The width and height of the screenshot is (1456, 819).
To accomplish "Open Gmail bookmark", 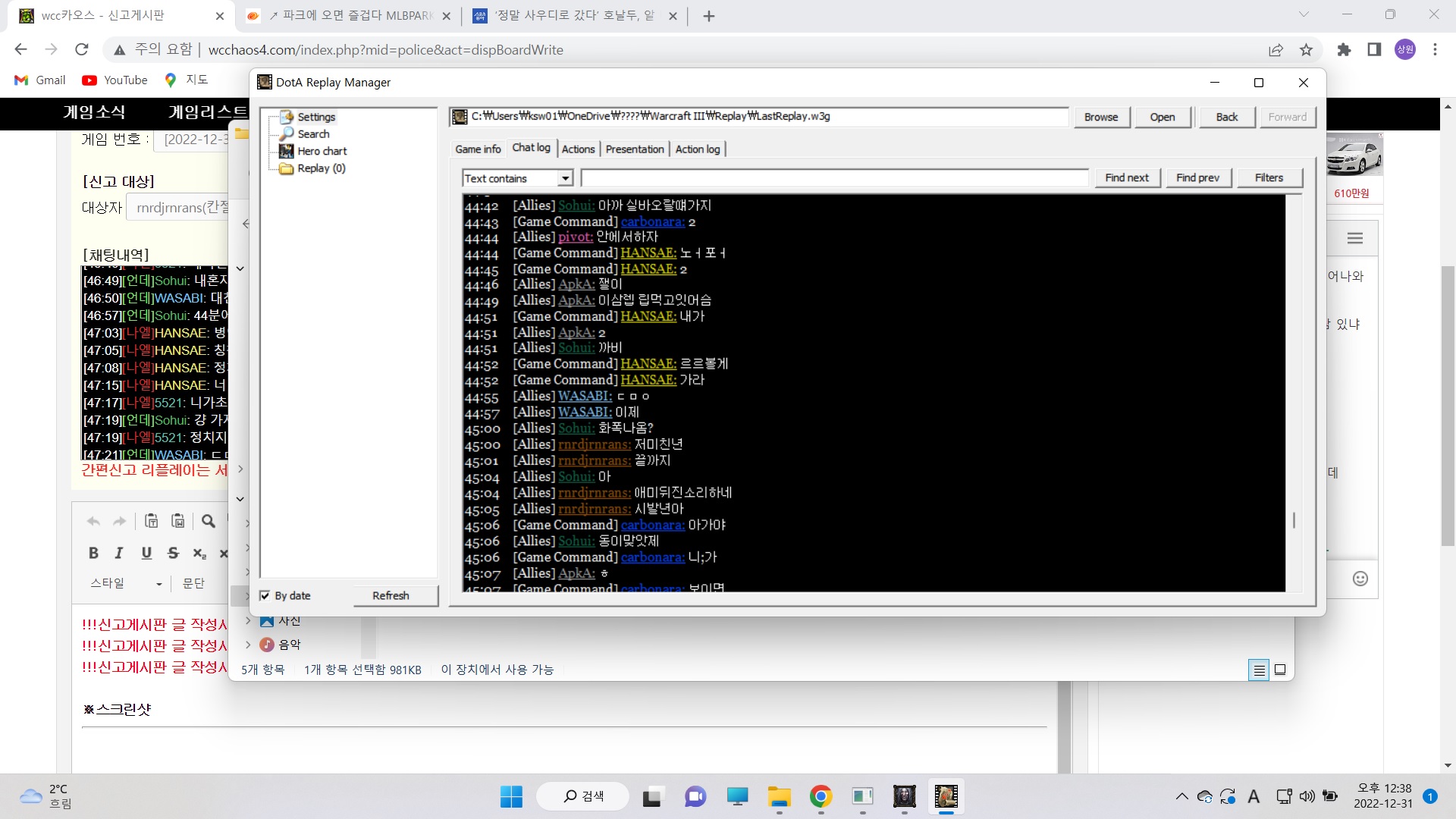I will point(41,80).
